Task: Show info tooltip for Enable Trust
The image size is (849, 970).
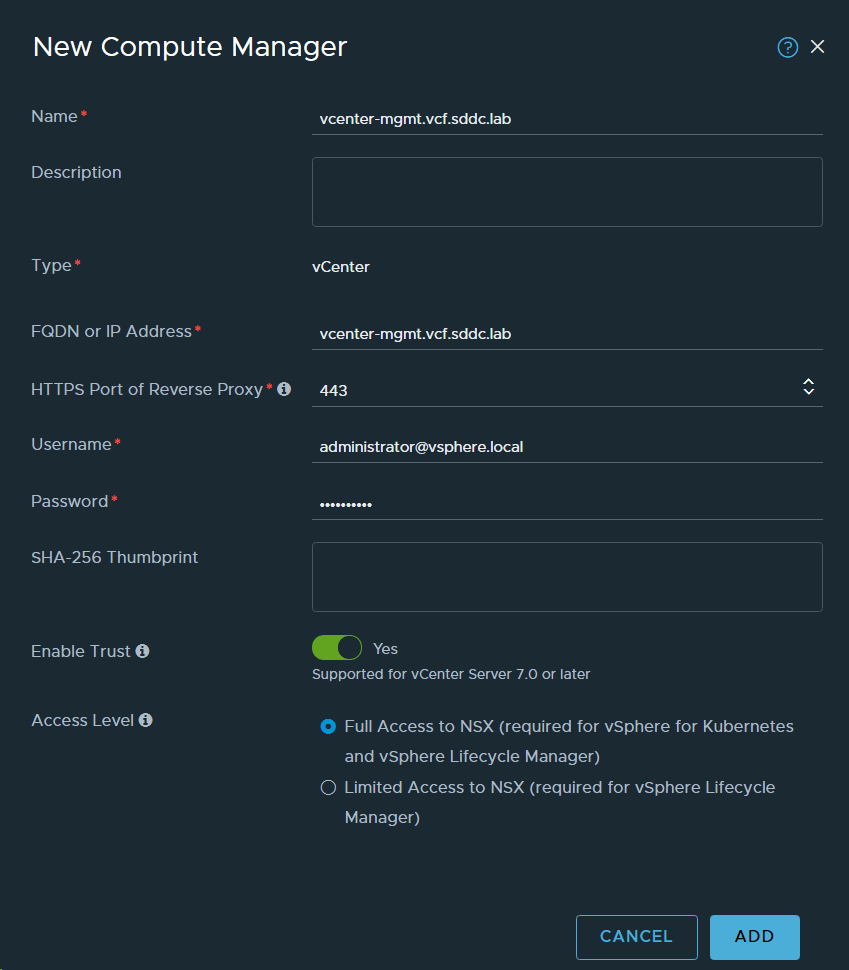Action: point(142,651)
